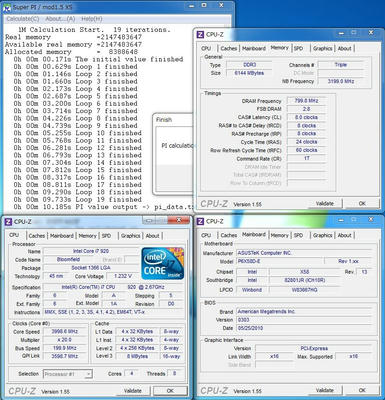385x400 pixels.
Task: Close the CPU-Z CPU window
Action: pyautogui.click(x=179, y=220)
